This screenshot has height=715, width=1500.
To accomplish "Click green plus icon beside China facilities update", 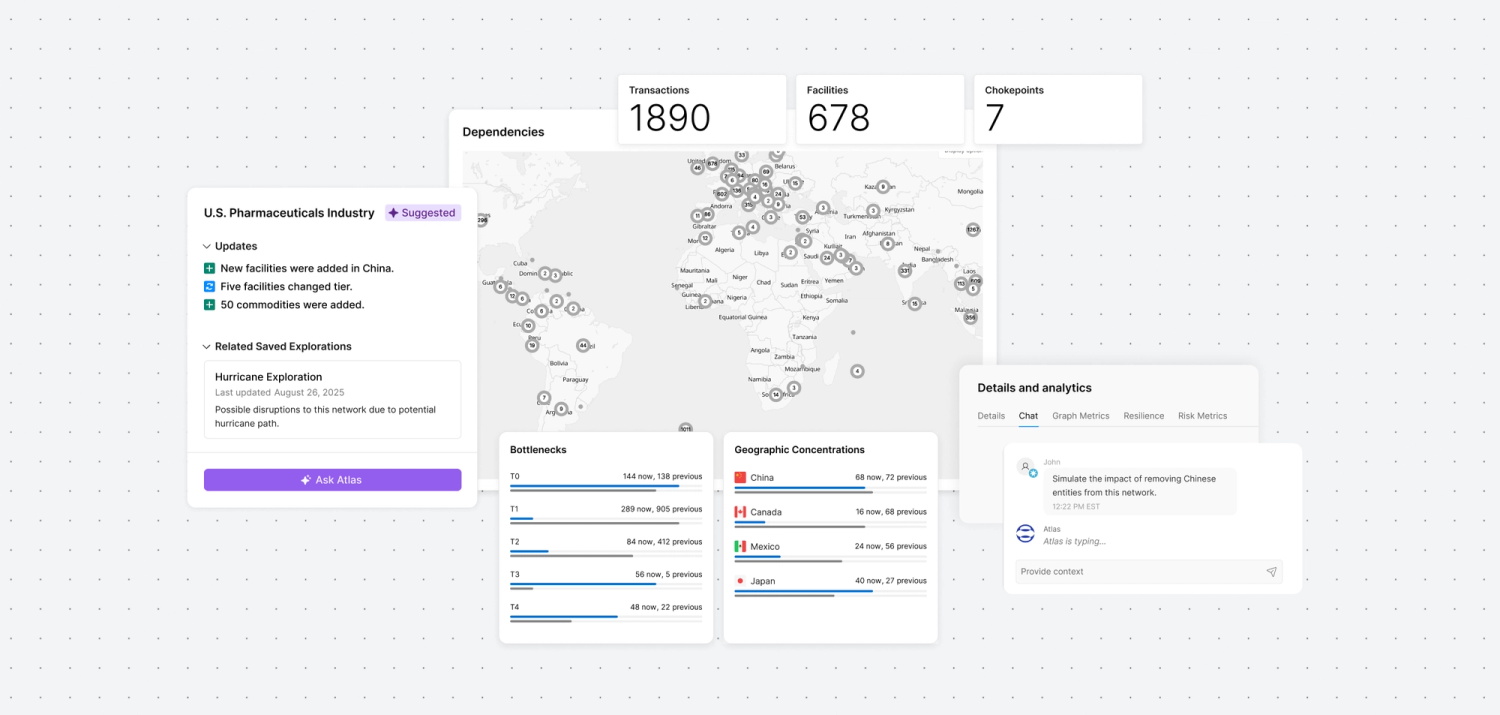I will (209, 268).
